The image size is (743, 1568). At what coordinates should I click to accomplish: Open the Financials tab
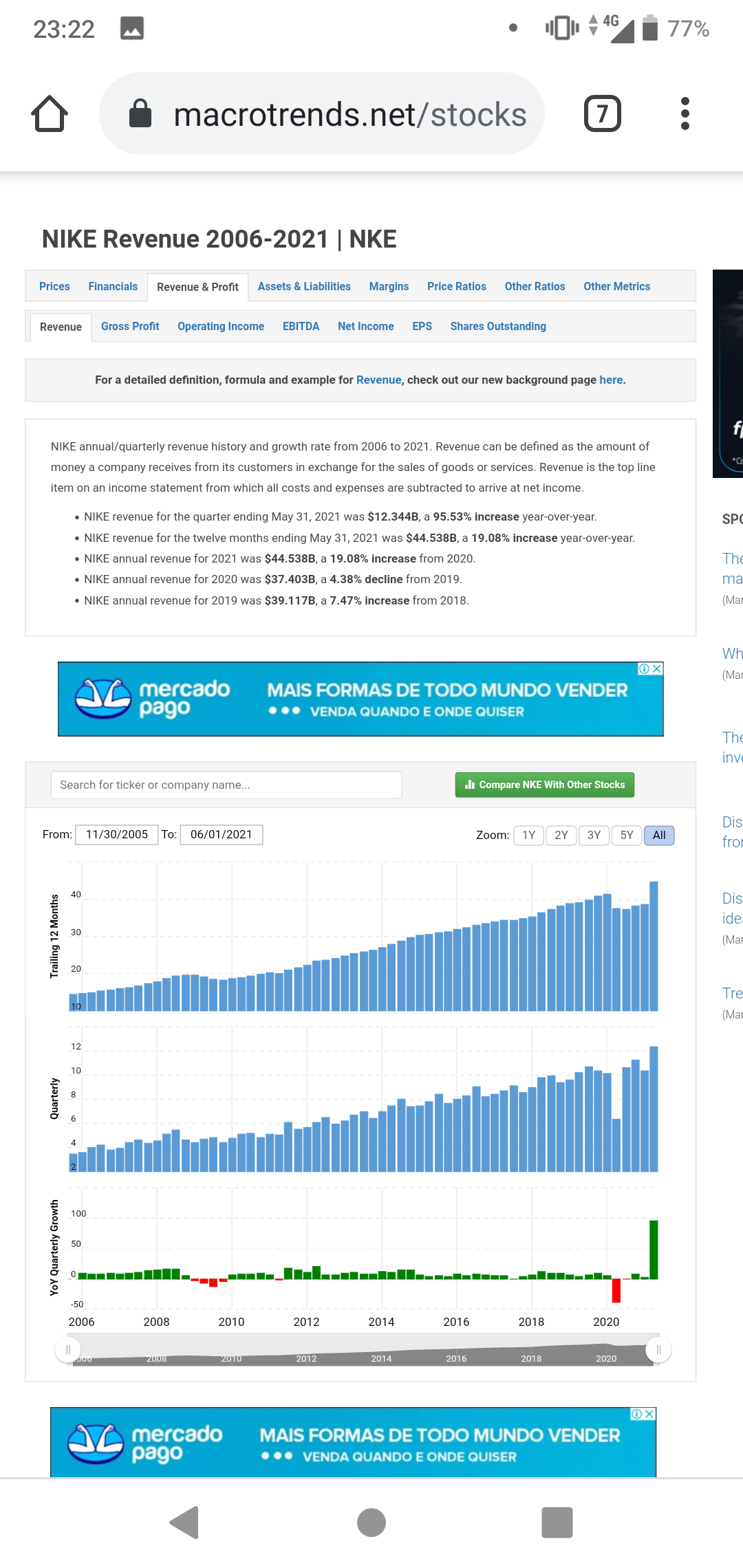113,286
